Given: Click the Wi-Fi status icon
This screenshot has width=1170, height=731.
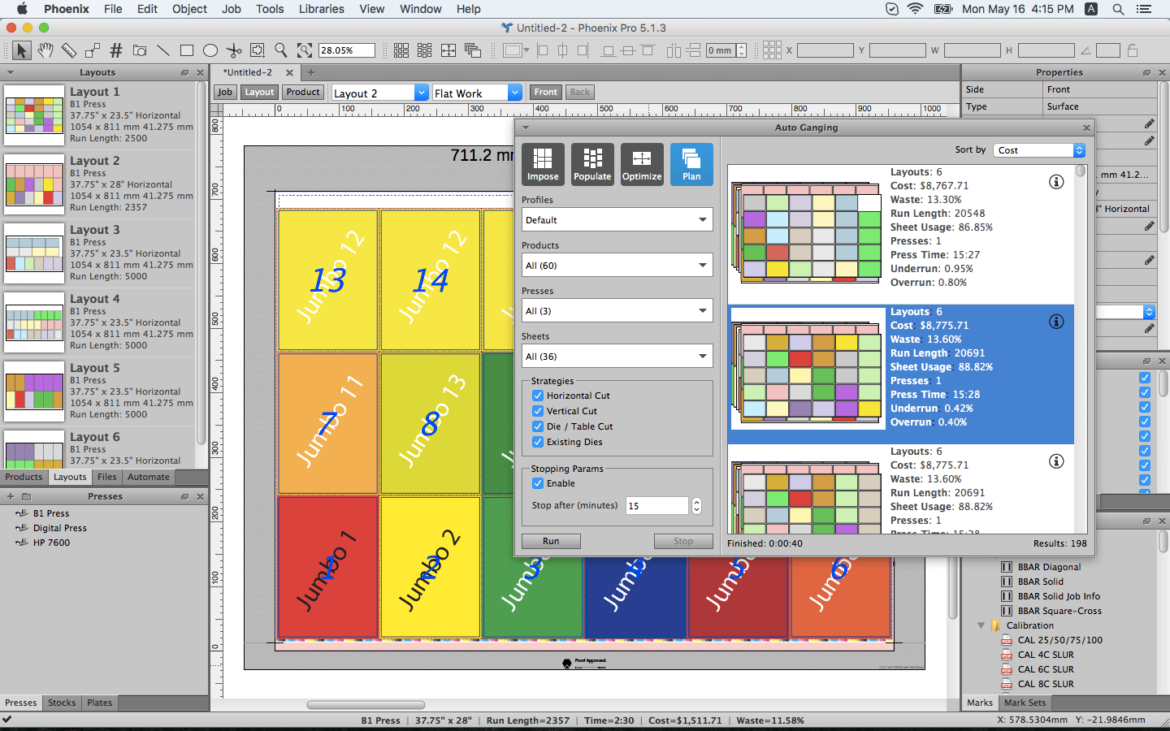Looking at the screenshot, I should (915, 9).
